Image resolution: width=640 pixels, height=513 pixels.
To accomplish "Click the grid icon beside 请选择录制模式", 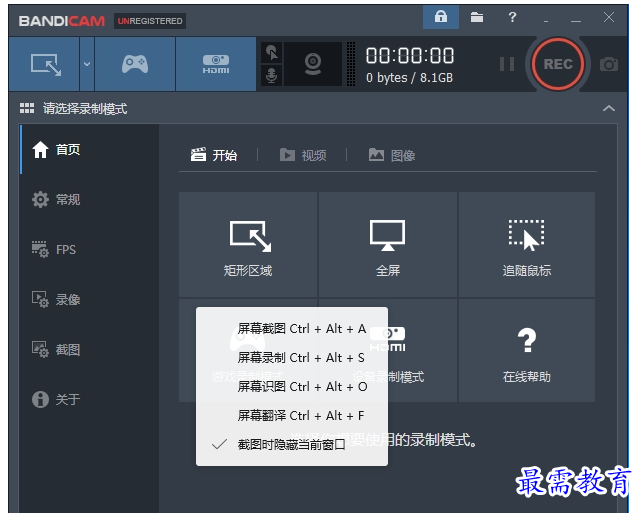I will tap(27, 108).
